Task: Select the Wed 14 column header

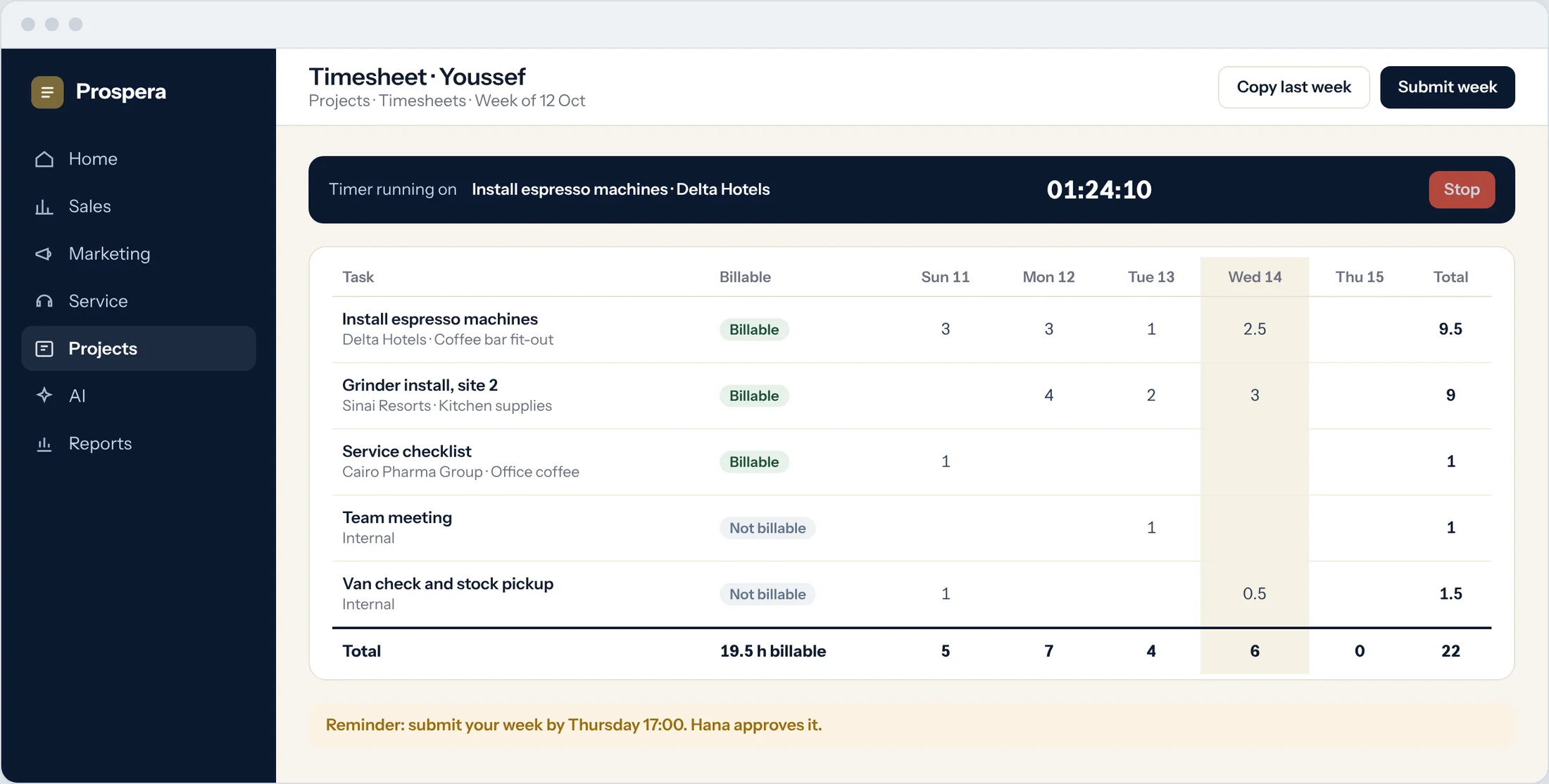Action: click(1255, 277)
